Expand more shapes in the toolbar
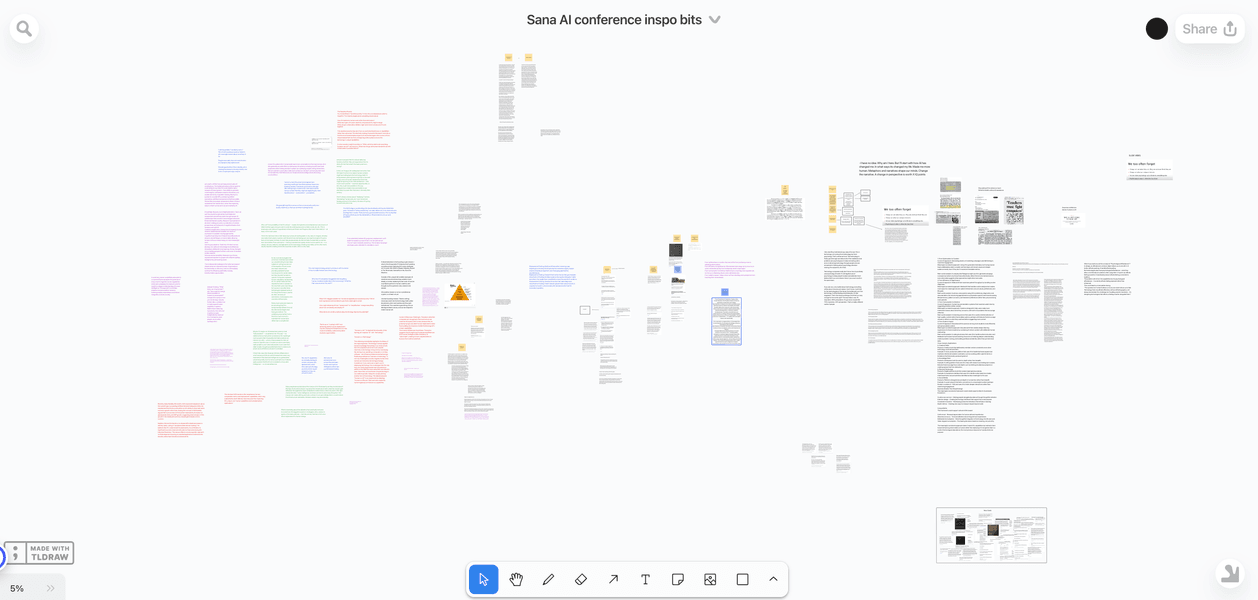This screenshot has height=600, width=1258. point(773,579)
